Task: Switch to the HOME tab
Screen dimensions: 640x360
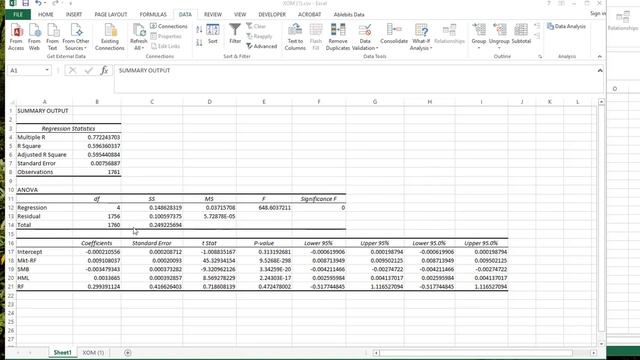Action: click(x=46, y=14)
